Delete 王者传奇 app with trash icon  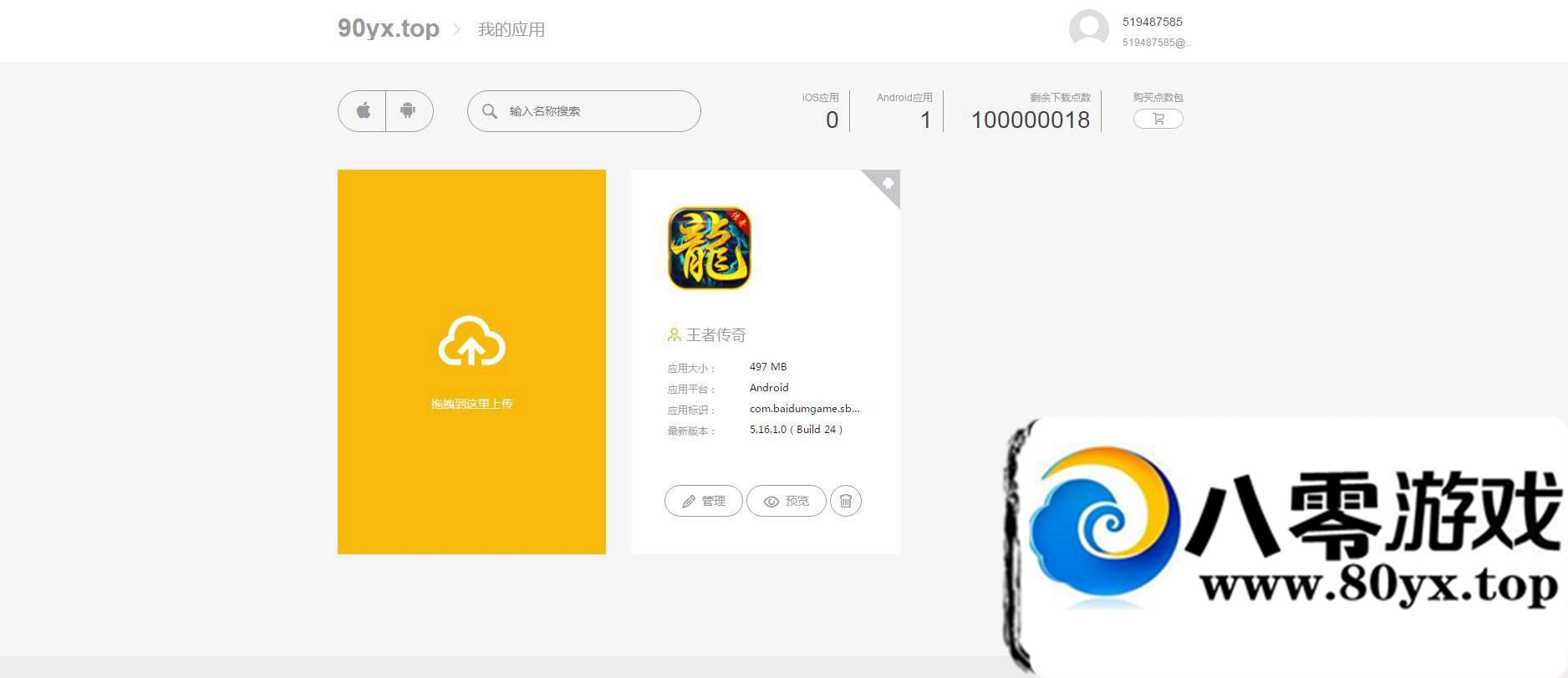click(845, 501)
